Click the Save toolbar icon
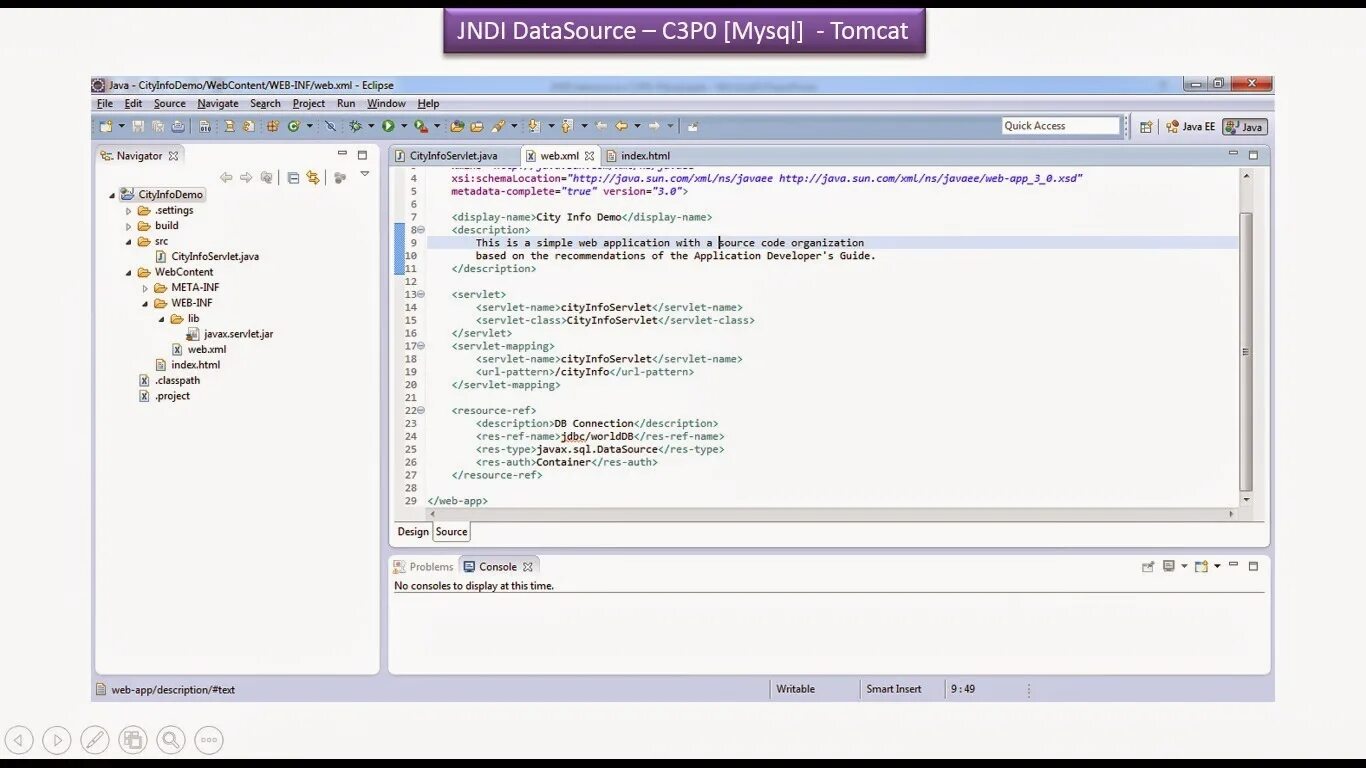Viewport: 1366px width, 768px height. [138, 126]
